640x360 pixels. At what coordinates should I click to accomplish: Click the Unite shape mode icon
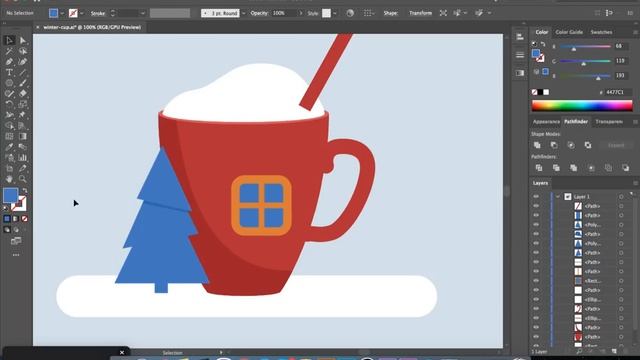pyautogui.click(x=537, y=145)
